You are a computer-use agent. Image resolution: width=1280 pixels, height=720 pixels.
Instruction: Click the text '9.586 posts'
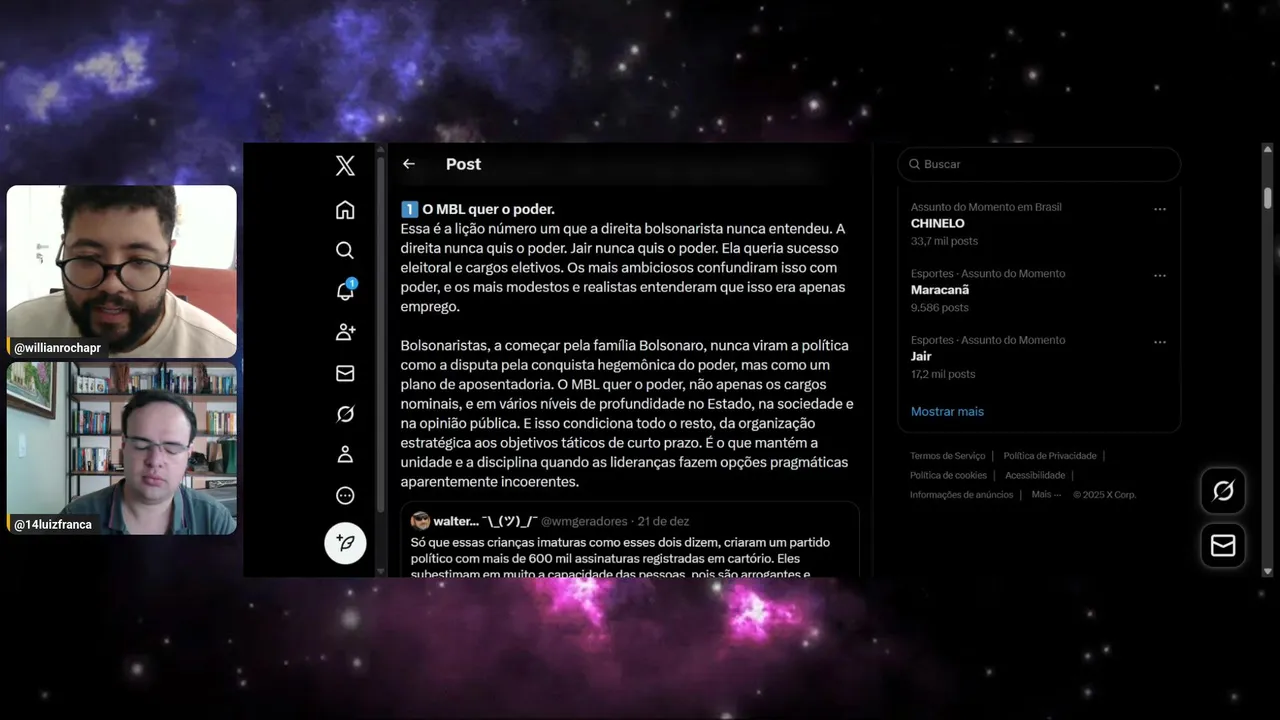click(939, 307)
